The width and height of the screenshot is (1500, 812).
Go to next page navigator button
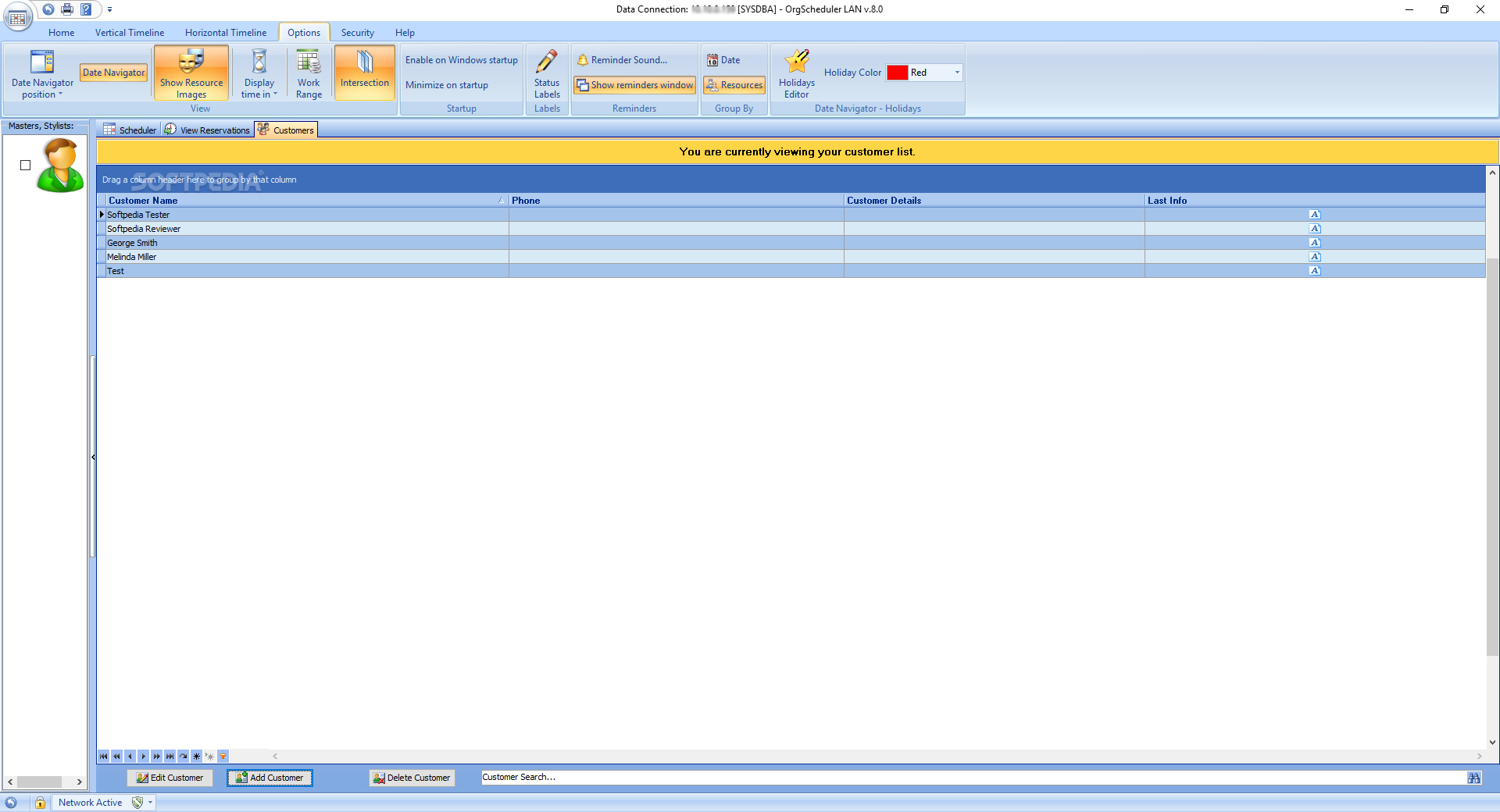tap(156, 756)
